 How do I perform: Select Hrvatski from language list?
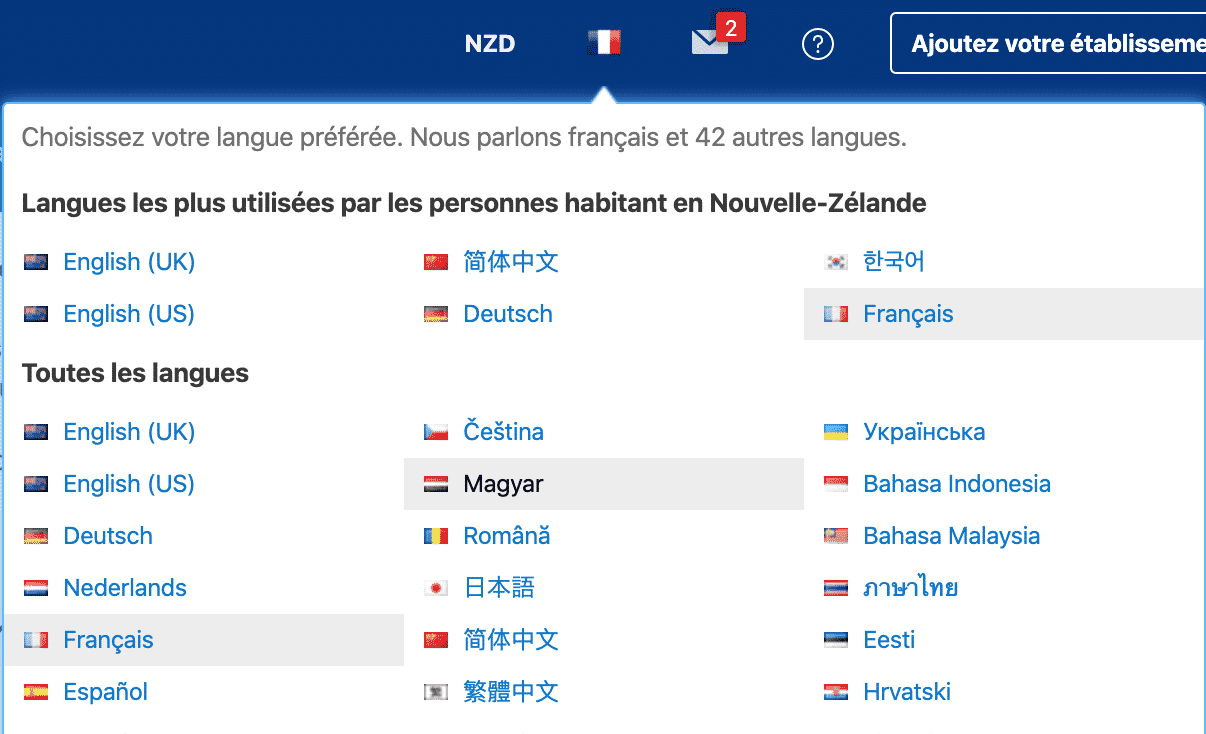click(906, 692)
